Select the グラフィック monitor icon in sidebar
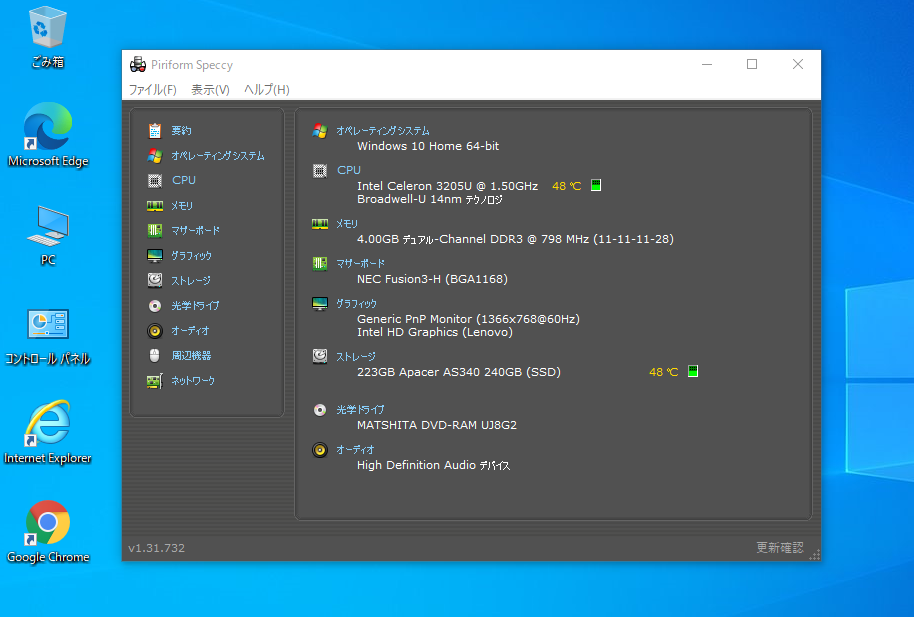Image resolution: width=914 pixels, height=617 pixels. tap(154, 255)
